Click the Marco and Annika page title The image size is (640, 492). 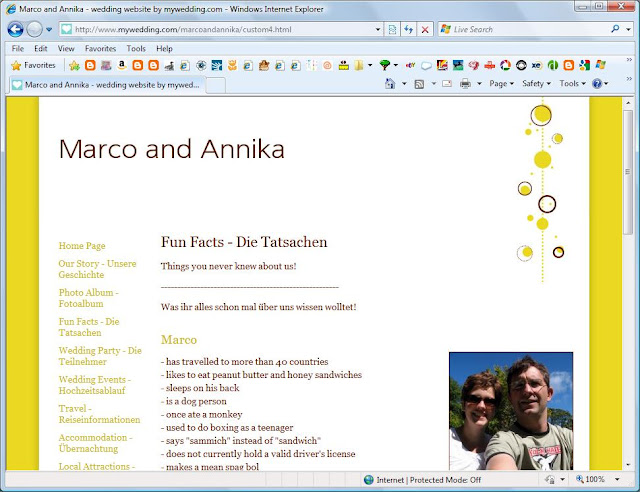pos(172,149)
